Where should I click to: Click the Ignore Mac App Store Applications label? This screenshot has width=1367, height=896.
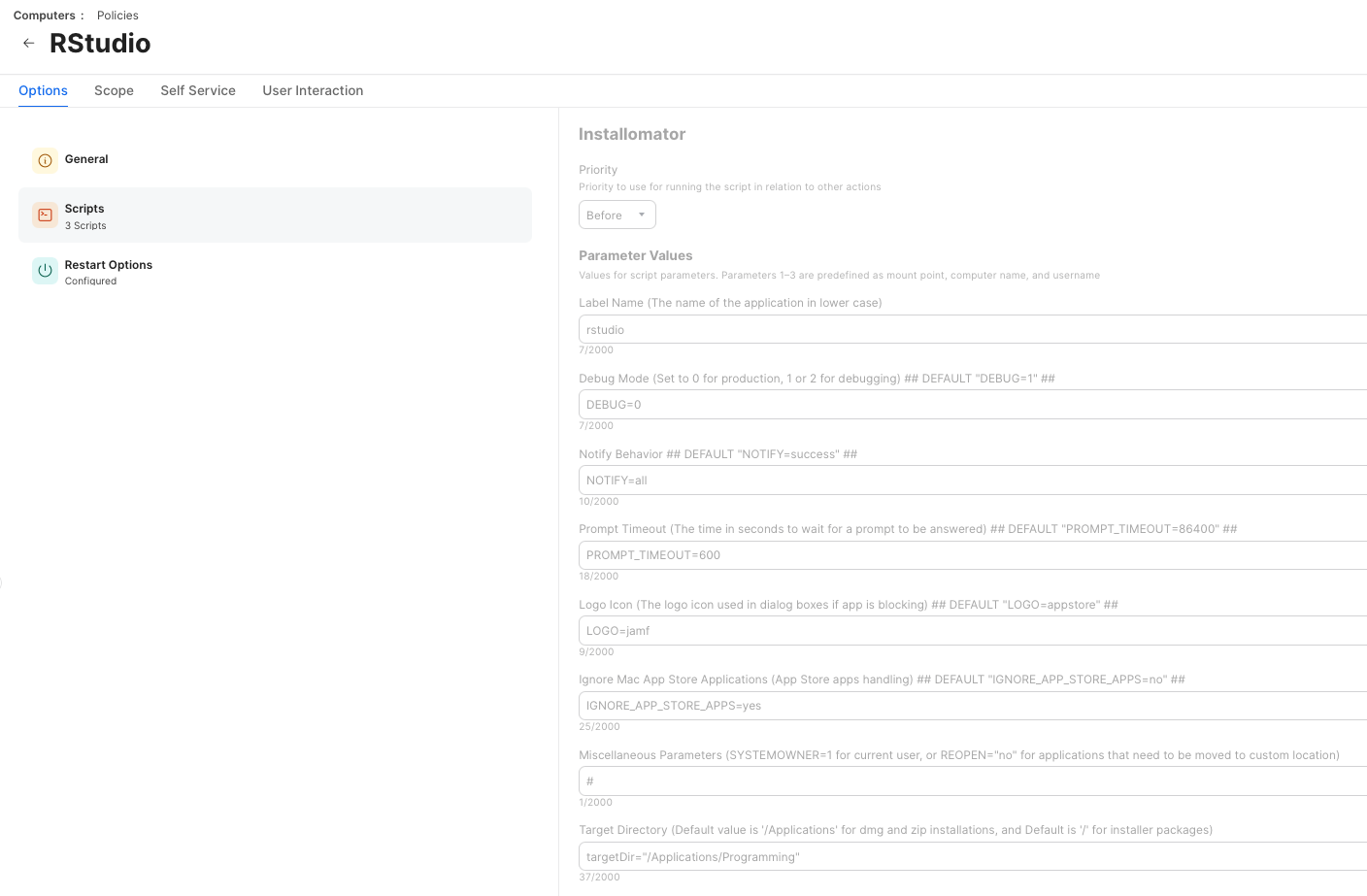pos(882,679)
